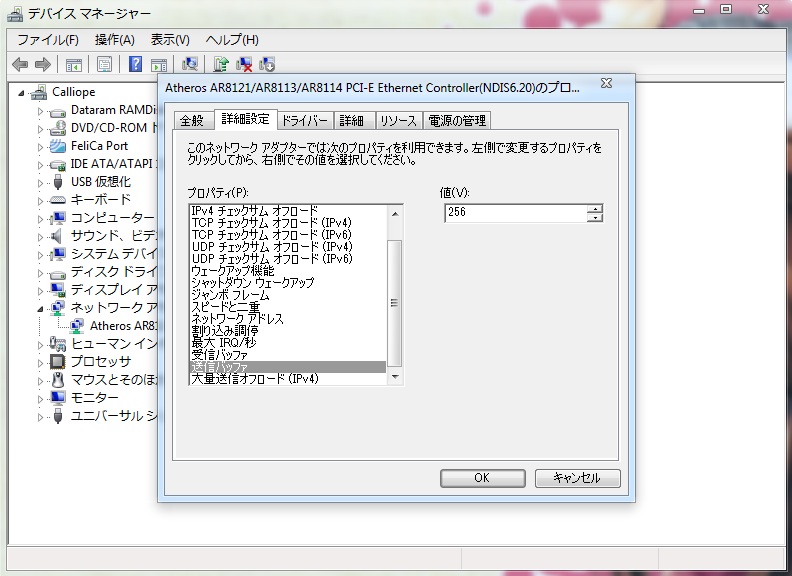Click the キャンセル button

pyautogui.click(x=577, y=478)
